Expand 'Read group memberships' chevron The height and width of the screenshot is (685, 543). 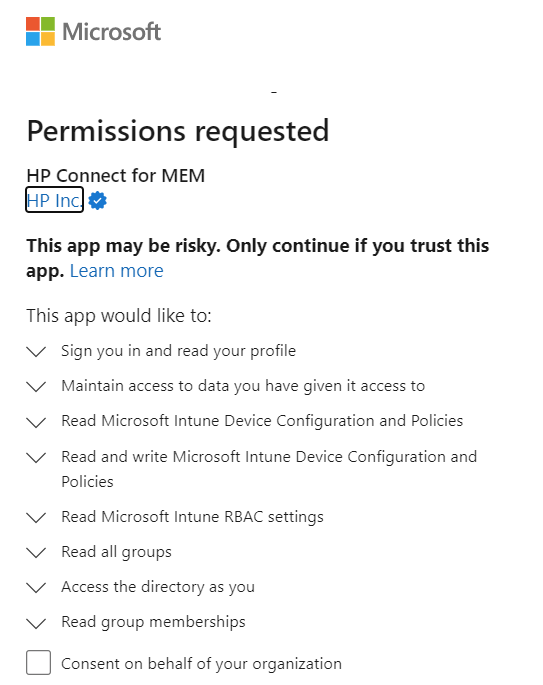click(36, 623)
